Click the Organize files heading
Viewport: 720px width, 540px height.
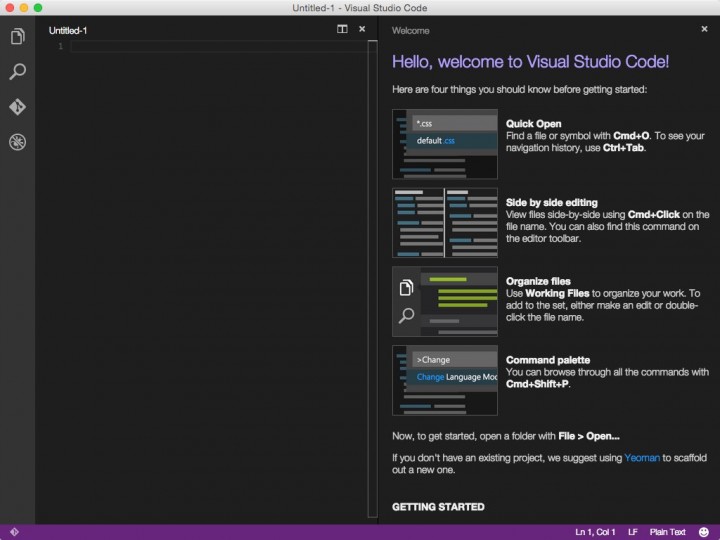coord(538,281)
